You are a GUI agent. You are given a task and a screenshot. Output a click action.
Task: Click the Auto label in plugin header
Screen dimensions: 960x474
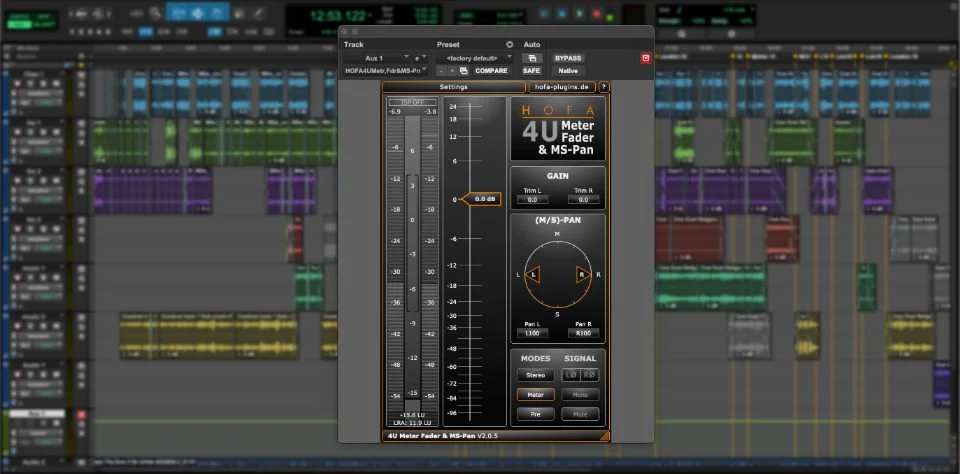532,45
